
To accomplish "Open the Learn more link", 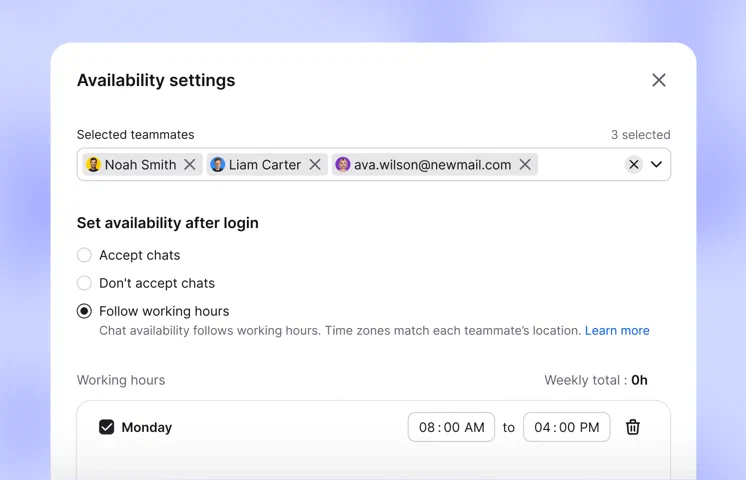I will [x=617, y=331].
